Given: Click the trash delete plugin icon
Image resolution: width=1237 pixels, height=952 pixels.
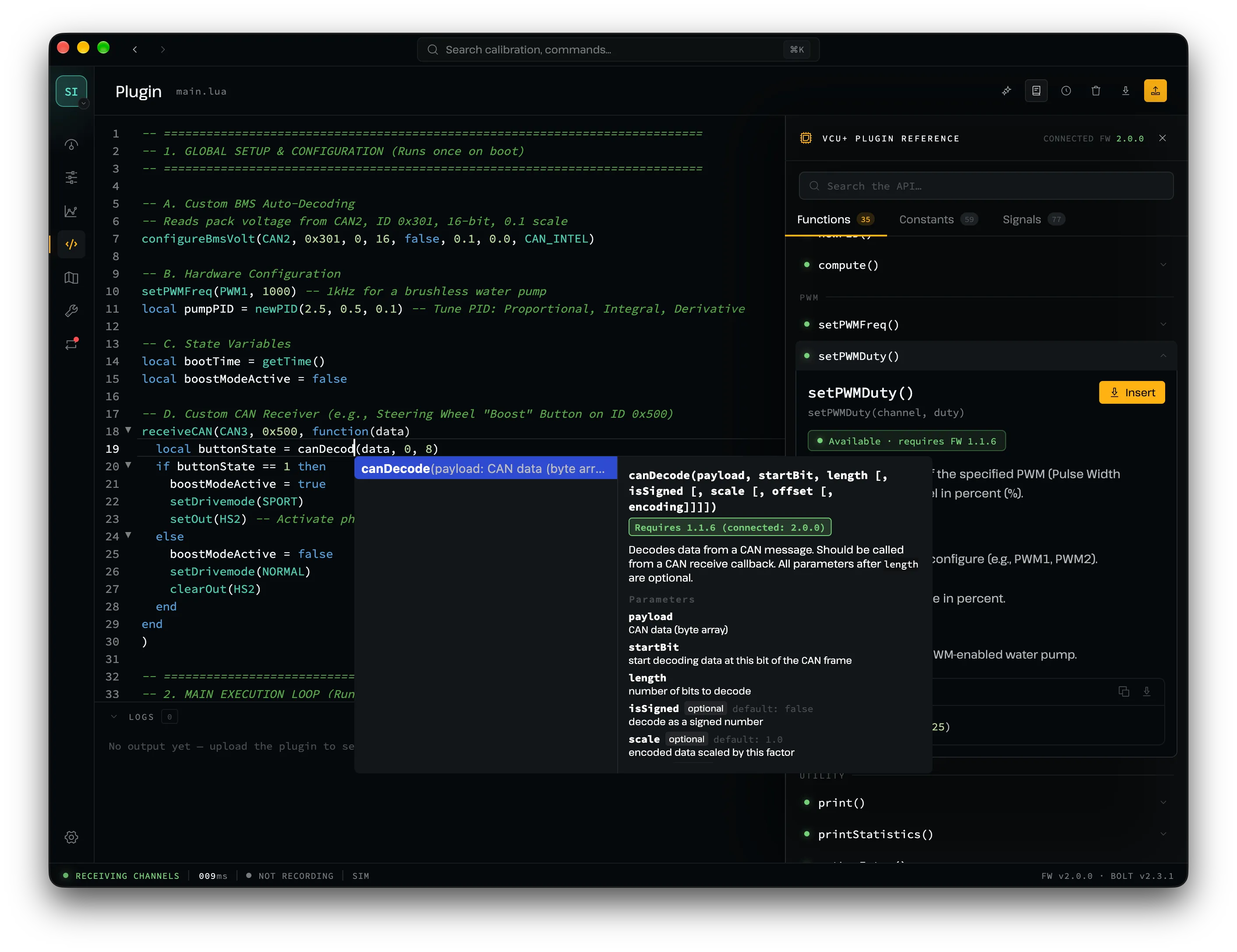Looking at the screenshot, I should pos(1096,91).
